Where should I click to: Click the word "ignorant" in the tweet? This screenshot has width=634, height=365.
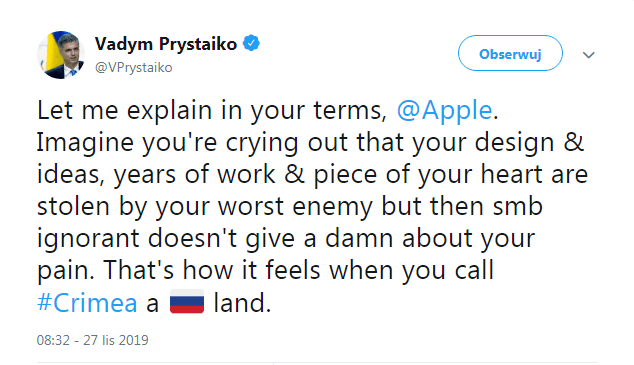[x=88, y=239]
